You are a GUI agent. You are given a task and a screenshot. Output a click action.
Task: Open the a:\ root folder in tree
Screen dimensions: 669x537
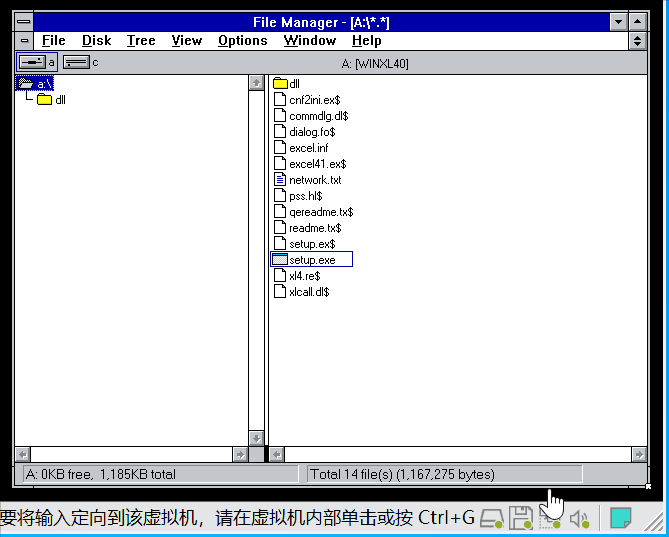35,84
